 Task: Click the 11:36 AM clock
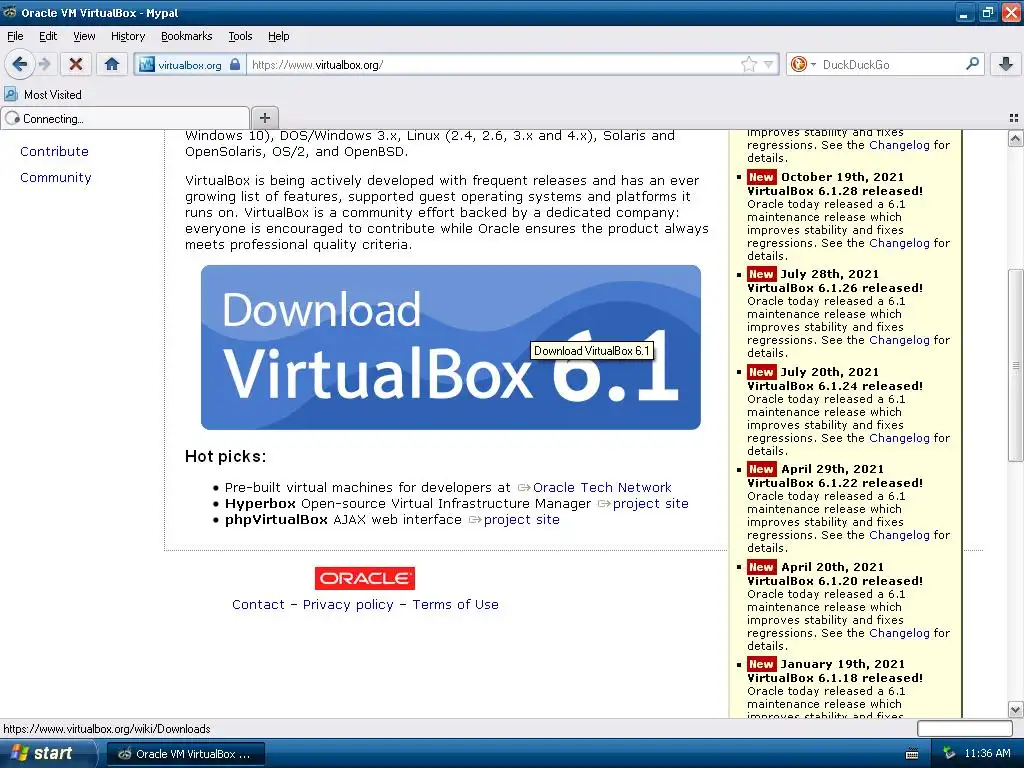pyautogui.click(x=987, y=754)
